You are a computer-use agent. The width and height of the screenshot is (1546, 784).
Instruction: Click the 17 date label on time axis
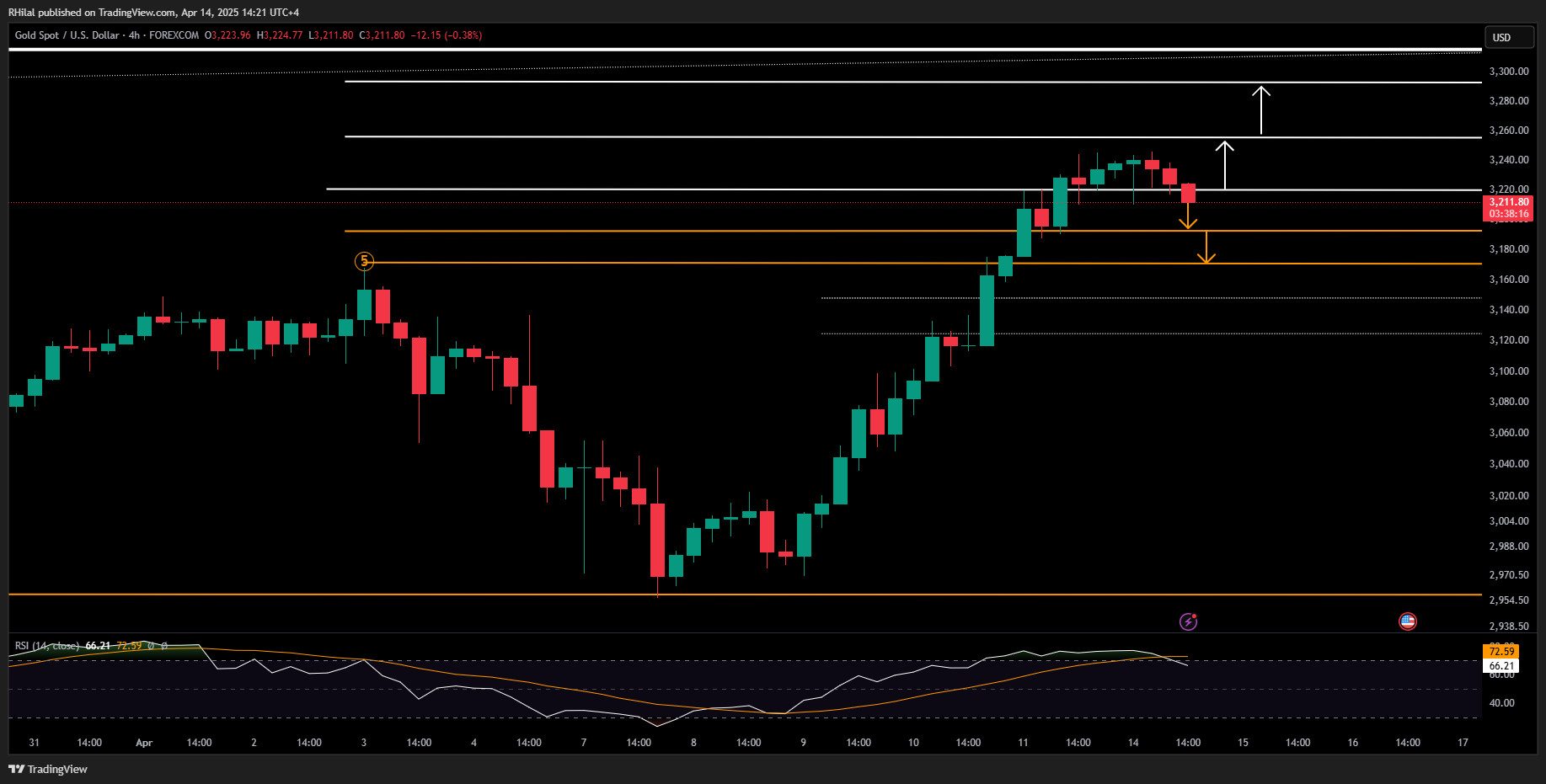pos(1463,743)
